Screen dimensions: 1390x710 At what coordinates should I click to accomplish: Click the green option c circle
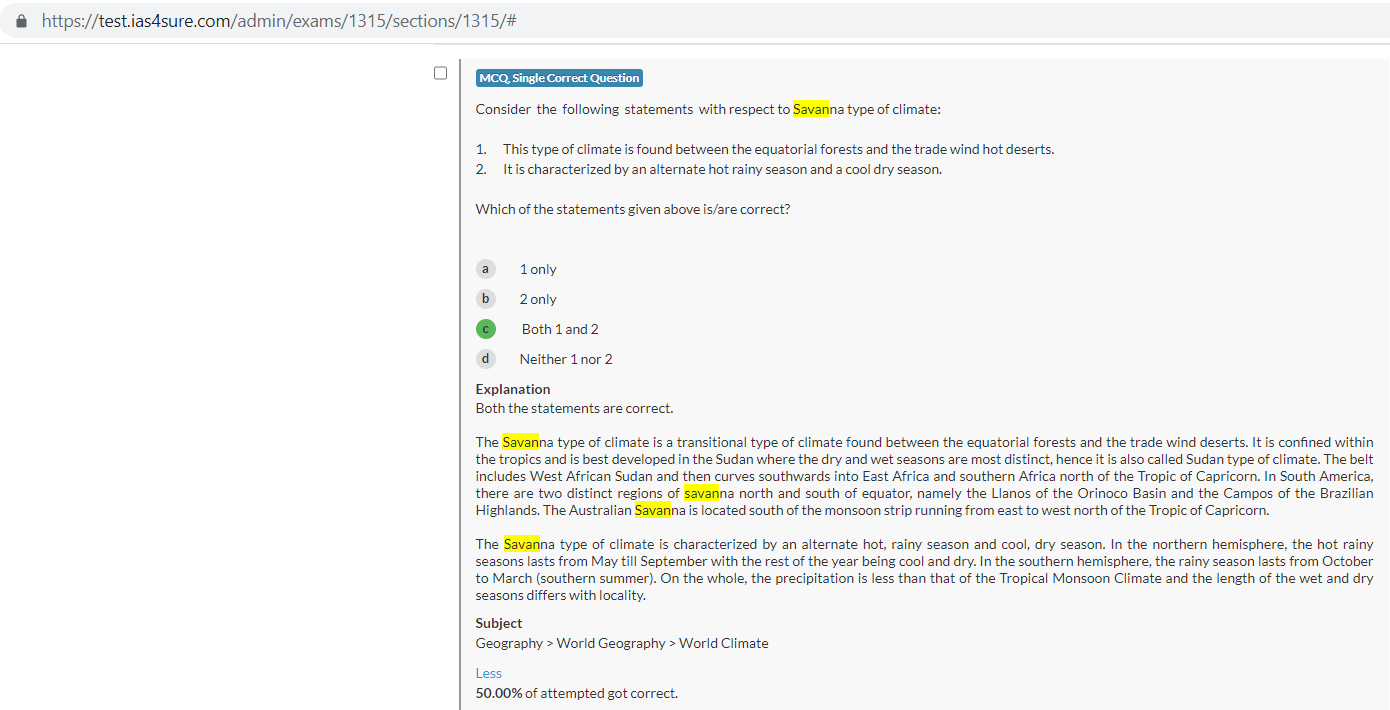pos(486,329)
